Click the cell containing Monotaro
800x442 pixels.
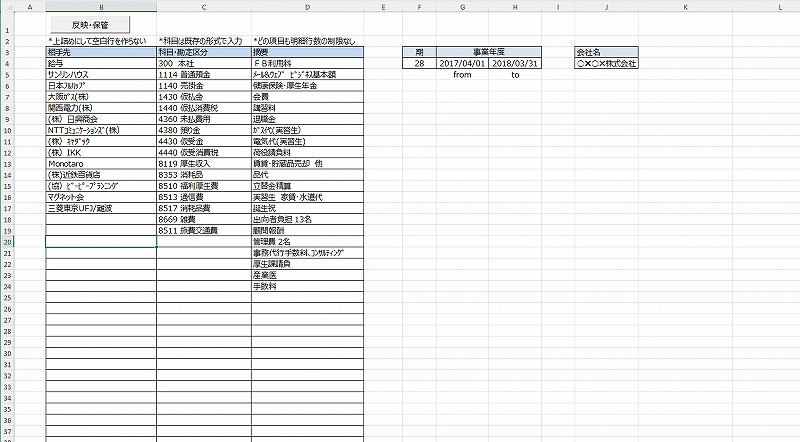pyautogui.click(x=101, y=163)
